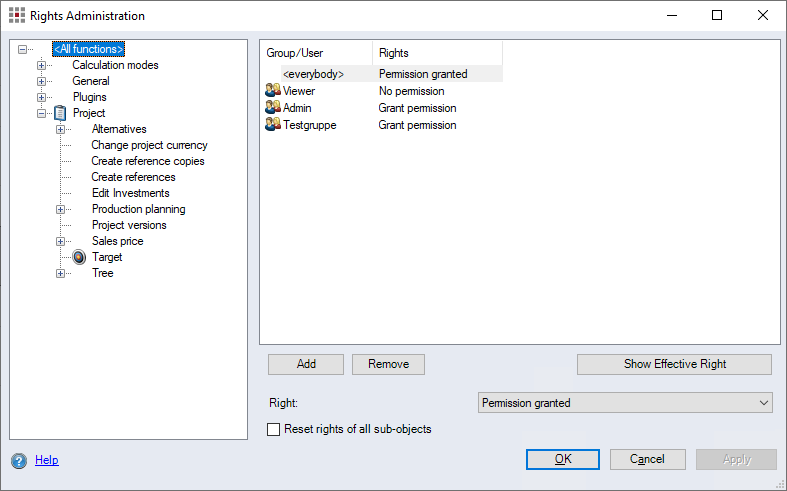Select the <everybody> row in list
The width and height of the screenshot is (787, 491).
pos(313,74)
